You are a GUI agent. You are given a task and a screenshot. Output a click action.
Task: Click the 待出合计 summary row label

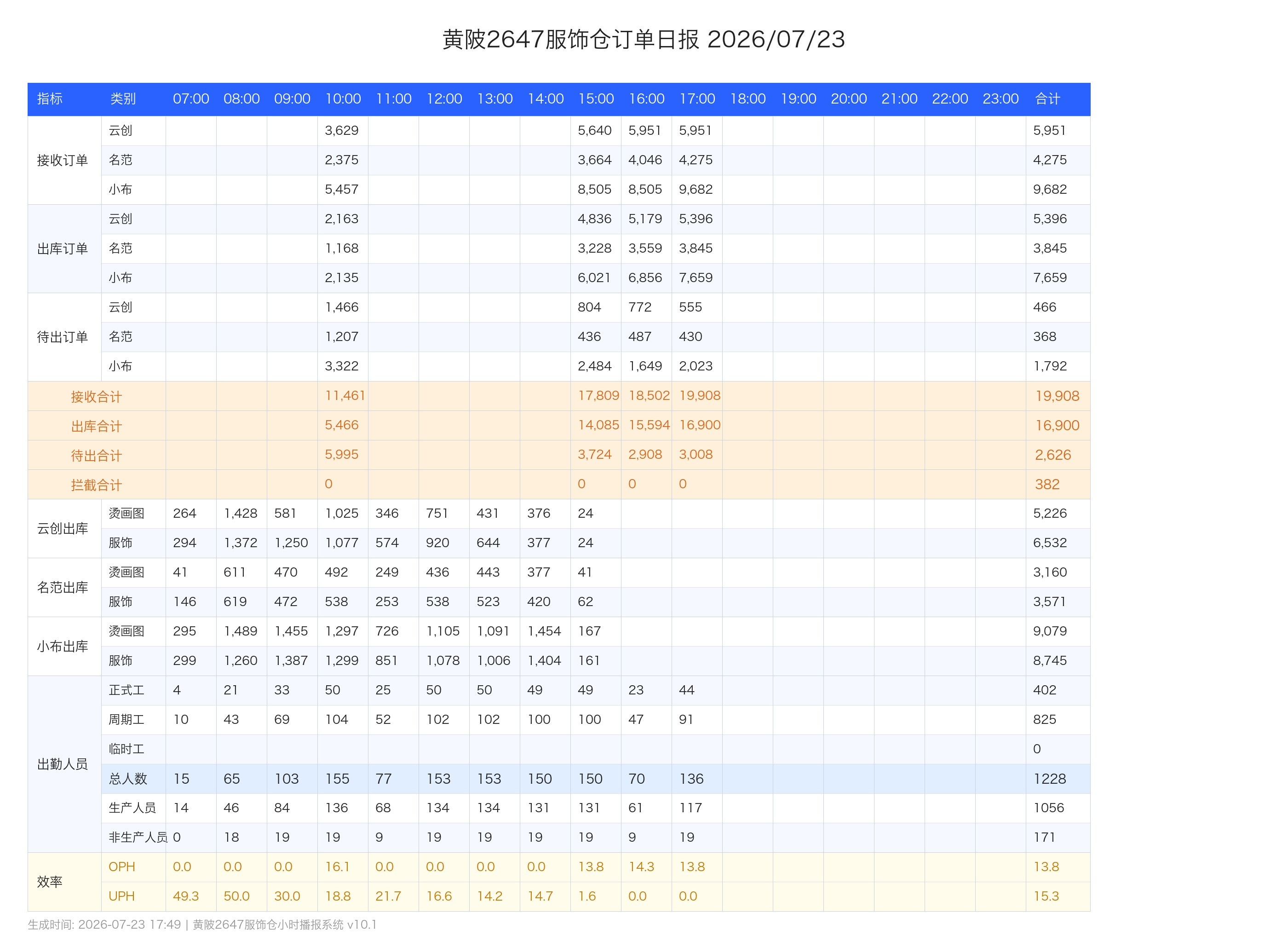96,456
